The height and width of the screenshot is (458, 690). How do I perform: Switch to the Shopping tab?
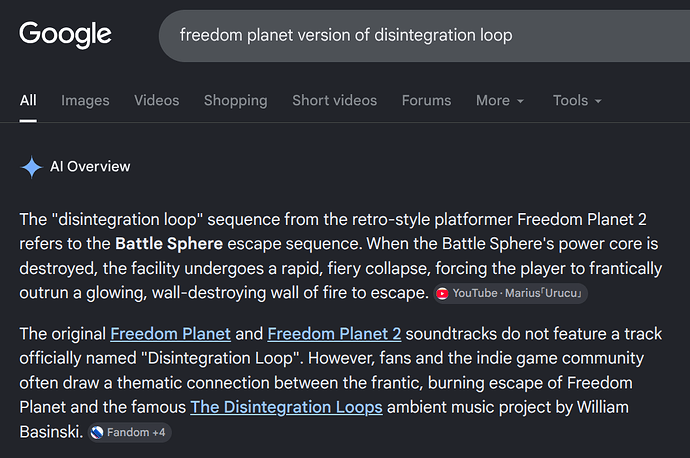(x=235, y=101)
